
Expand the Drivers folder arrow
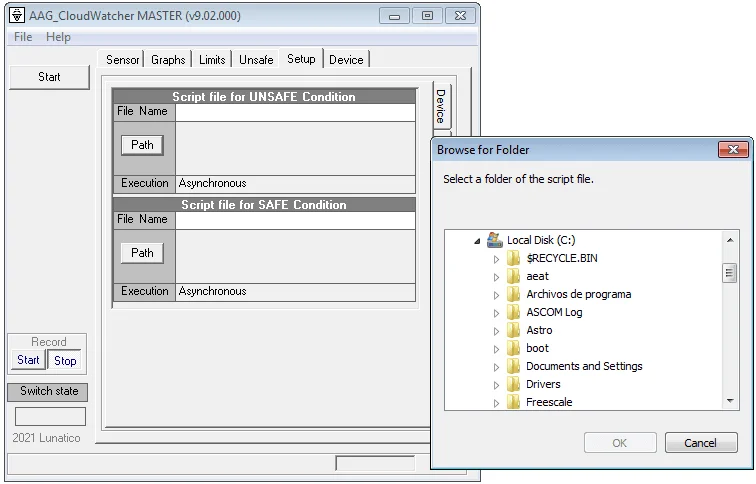coord(496,385)
